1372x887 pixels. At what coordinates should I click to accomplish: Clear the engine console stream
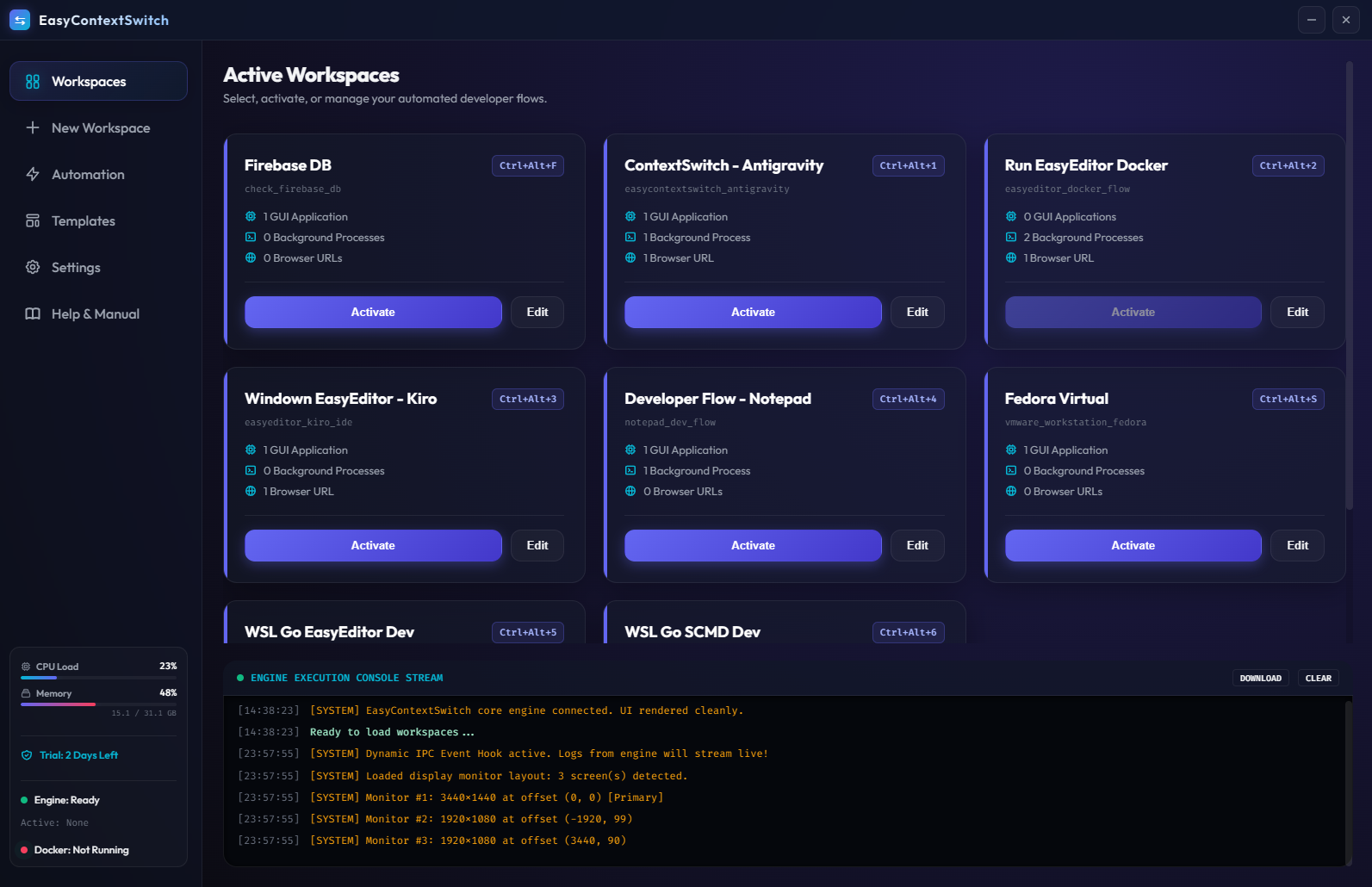pos(1318,678)
